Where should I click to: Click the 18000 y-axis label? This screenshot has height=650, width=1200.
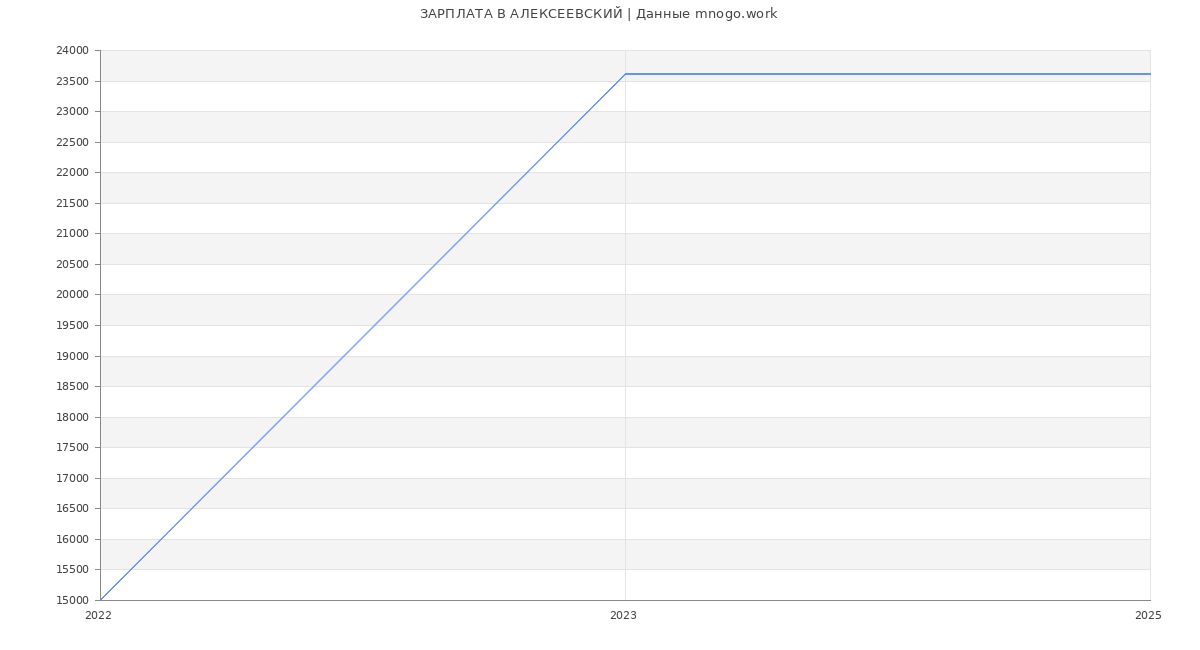[x=72, y=417]
